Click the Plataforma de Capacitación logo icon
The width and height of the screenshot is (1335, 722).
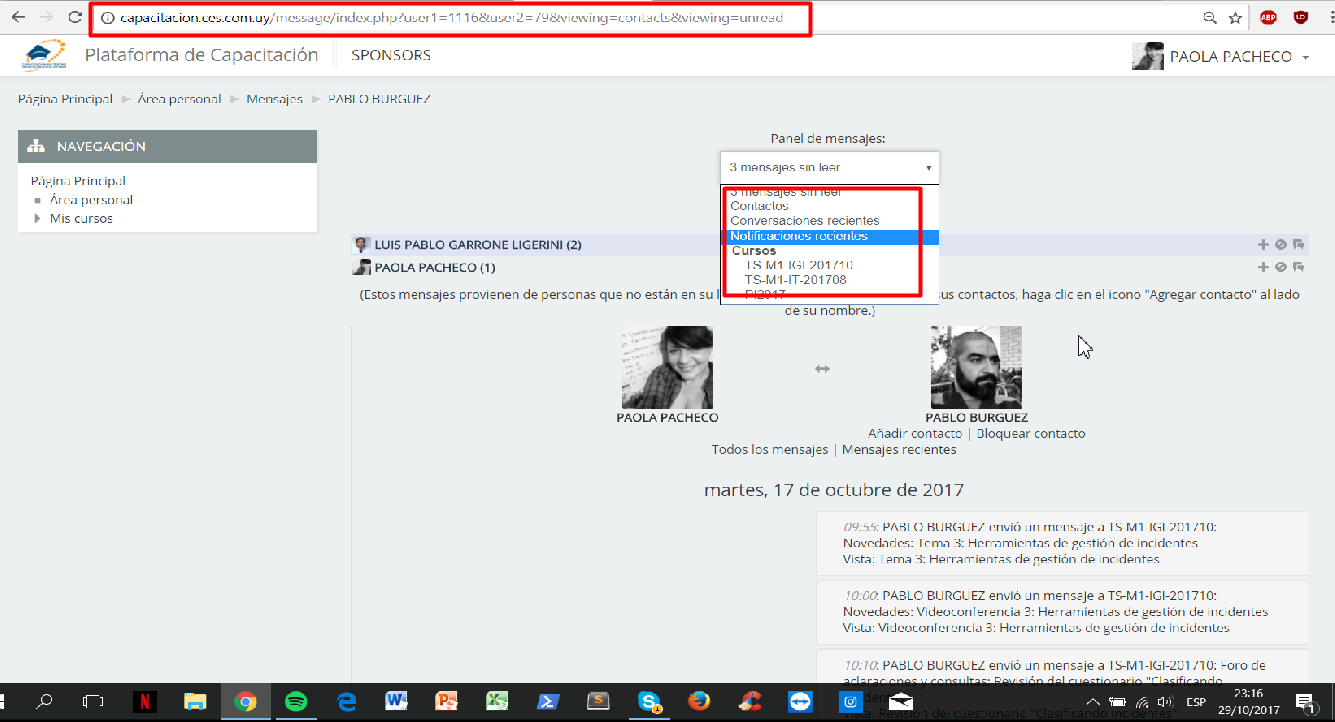click(x=43, y=55)
